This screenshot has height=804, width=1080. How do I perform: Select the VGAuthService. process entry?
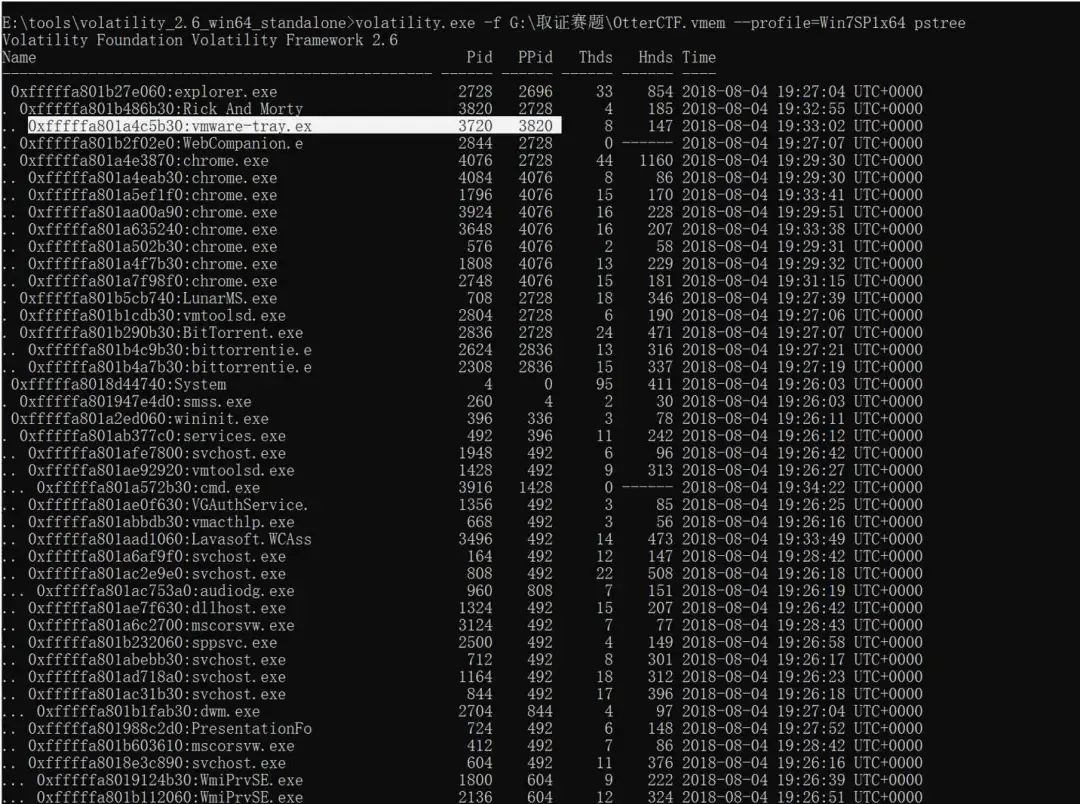pos(167,505)
